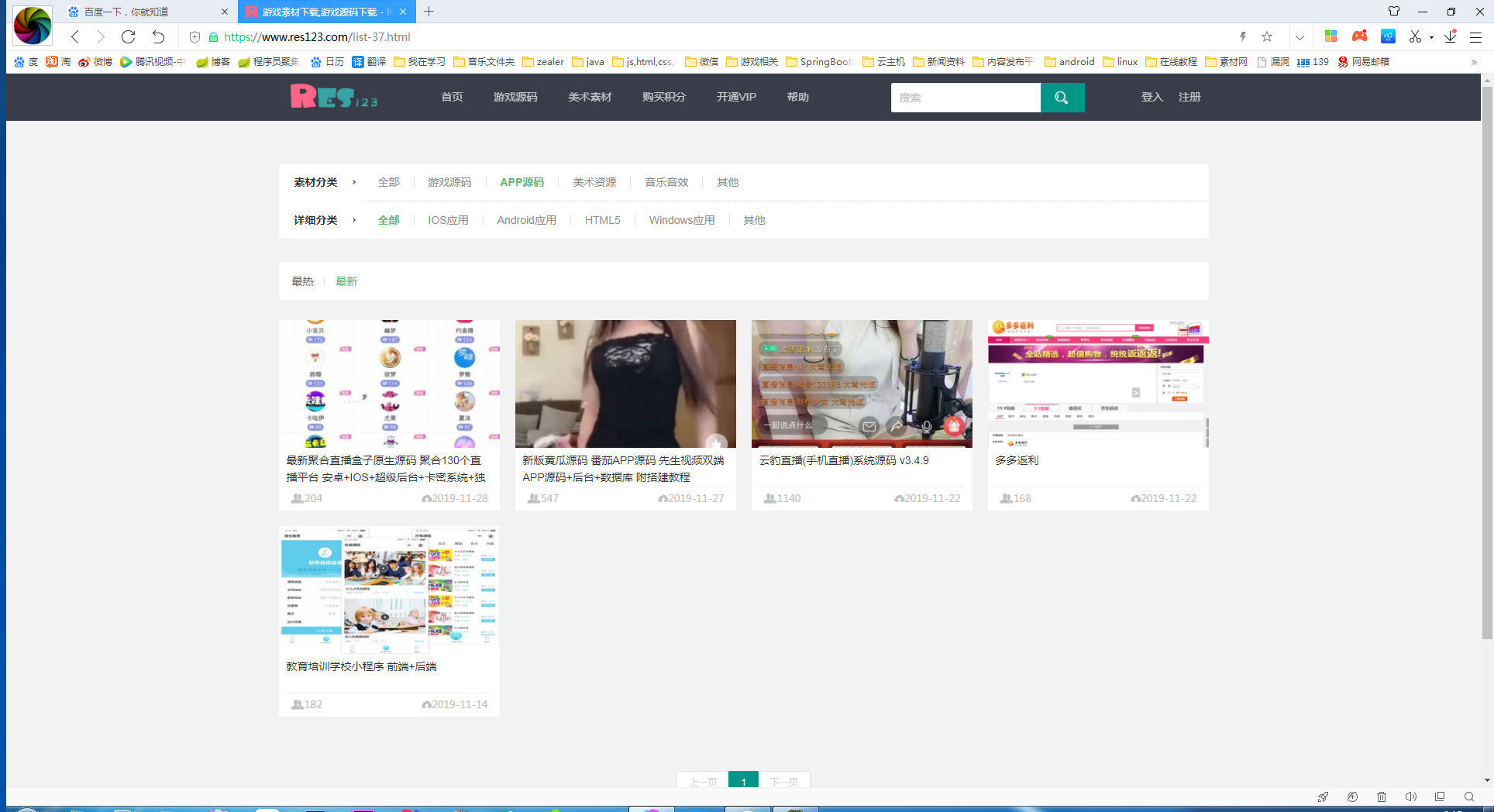Image resolution: width=1494 pixels, height=812 pixels.
Task: Open the browser hamburger main menu
Action: point(1476,36)
